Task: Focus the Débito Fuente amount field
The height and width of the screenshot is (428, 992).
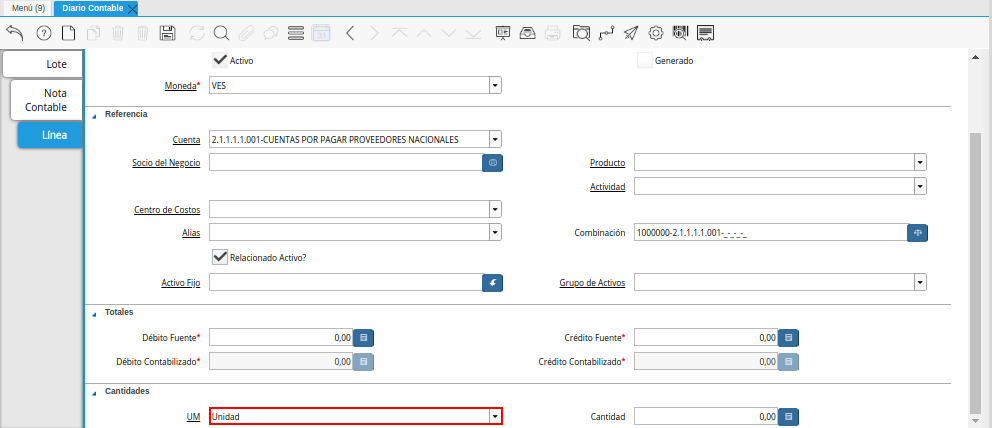Action: [280, 338]
